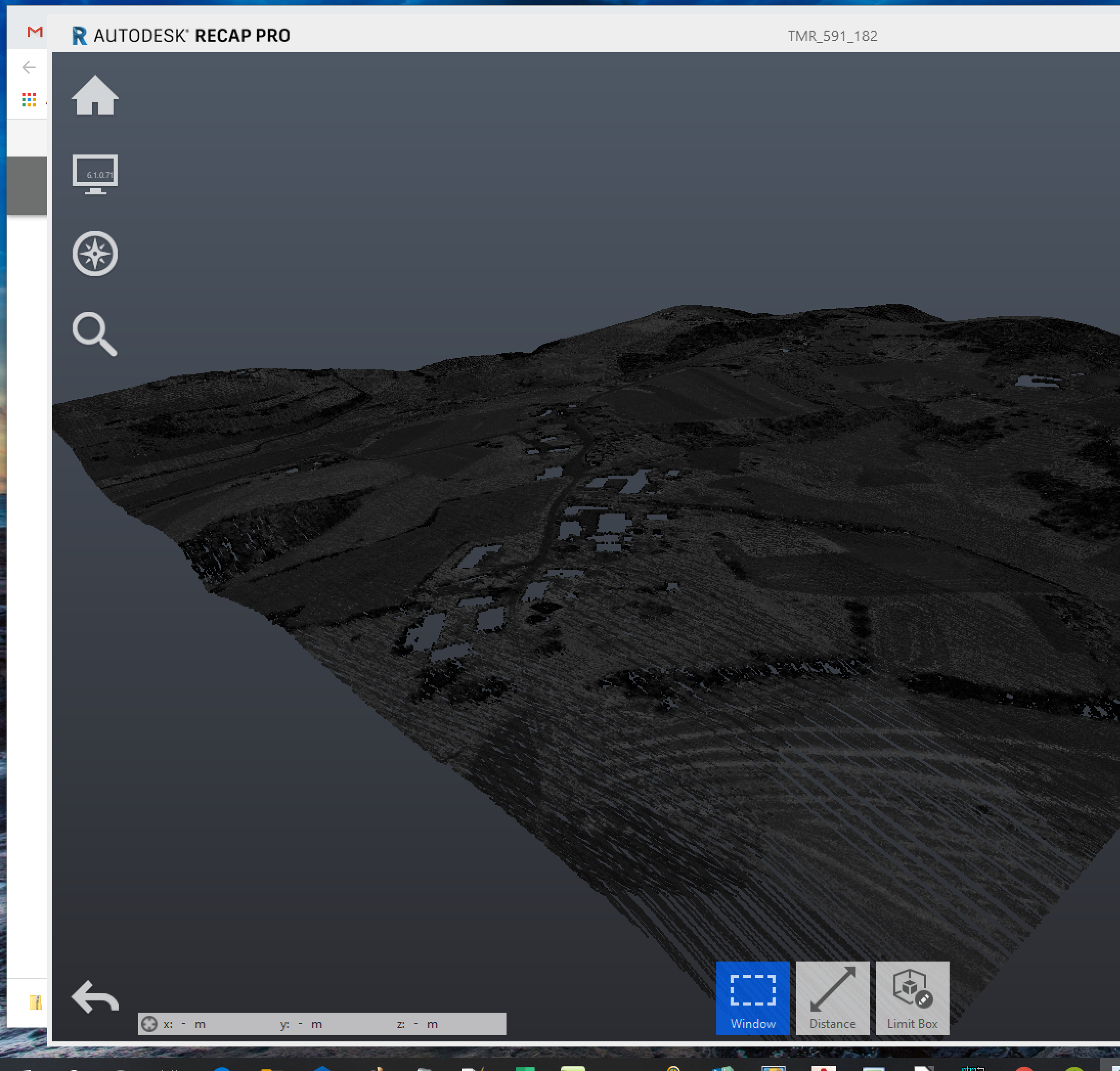The width and height of the screenshot is (1120, 1071).
Task: Click the browser back arrow
Action: [x=29, y=68]
